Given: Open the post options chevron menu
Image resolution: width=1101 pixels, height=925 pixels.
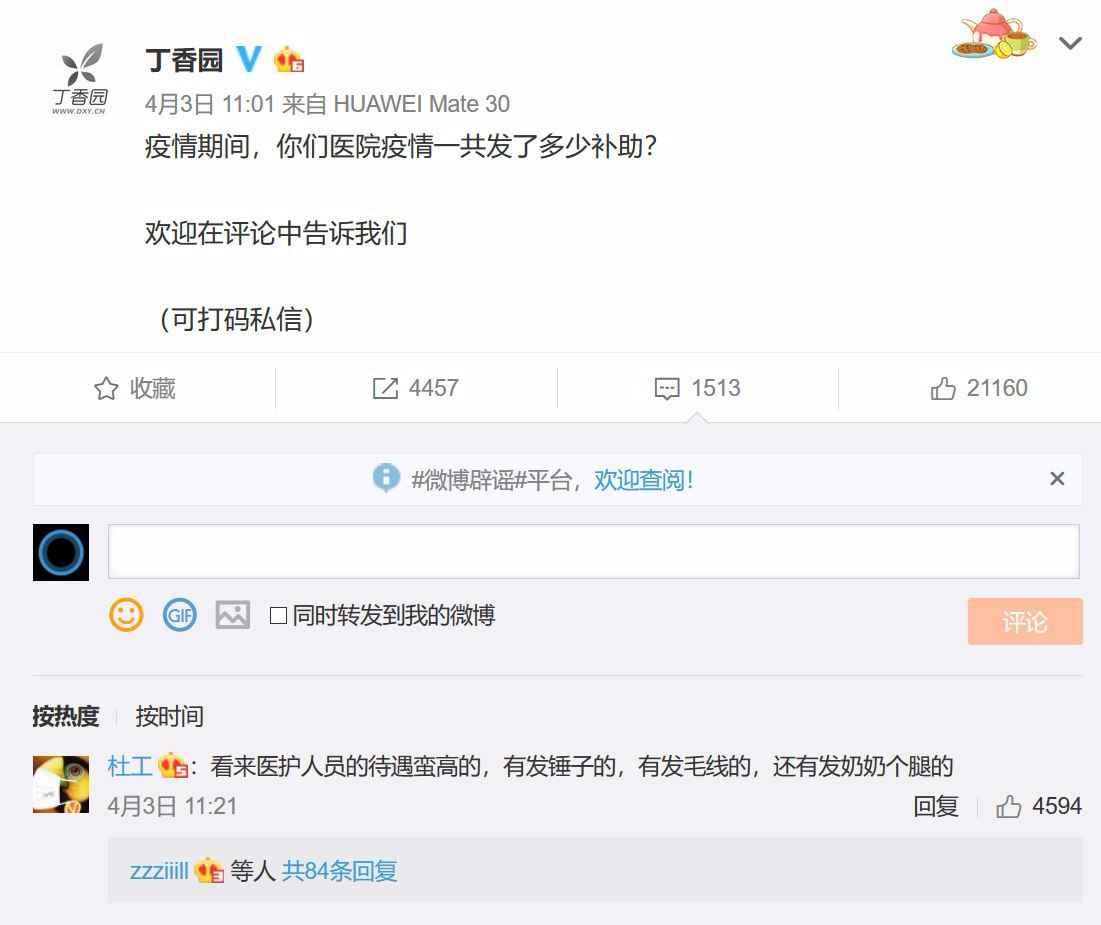Looking at the screenshot, I should coord(1070,44).
